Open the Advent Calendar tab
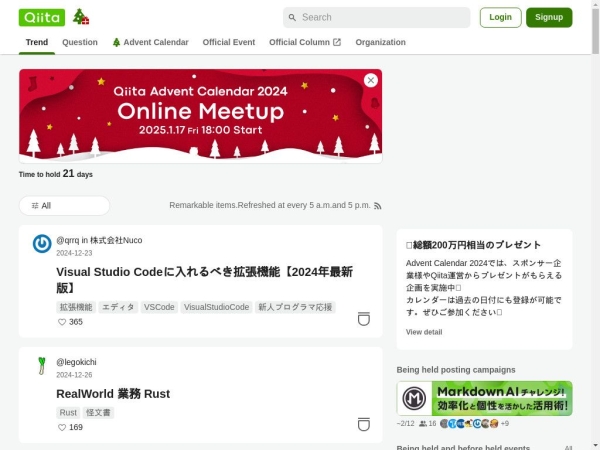 (150, 42)
